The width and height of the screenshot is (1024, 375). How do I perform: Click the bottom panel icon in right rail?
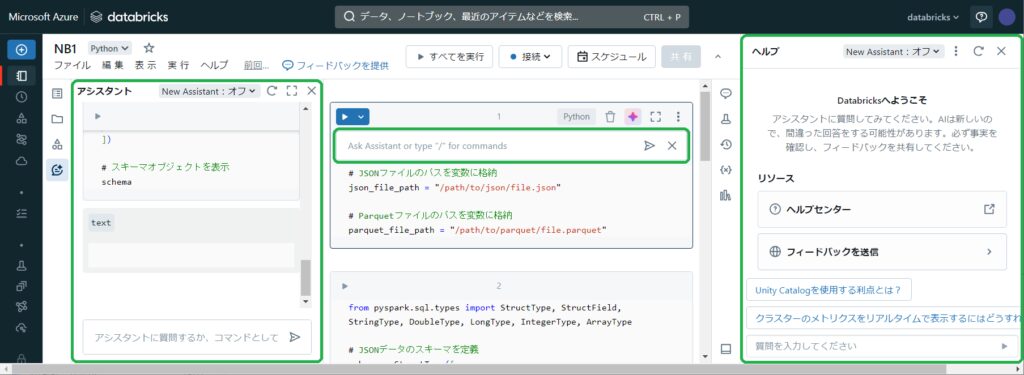[726, 349]
